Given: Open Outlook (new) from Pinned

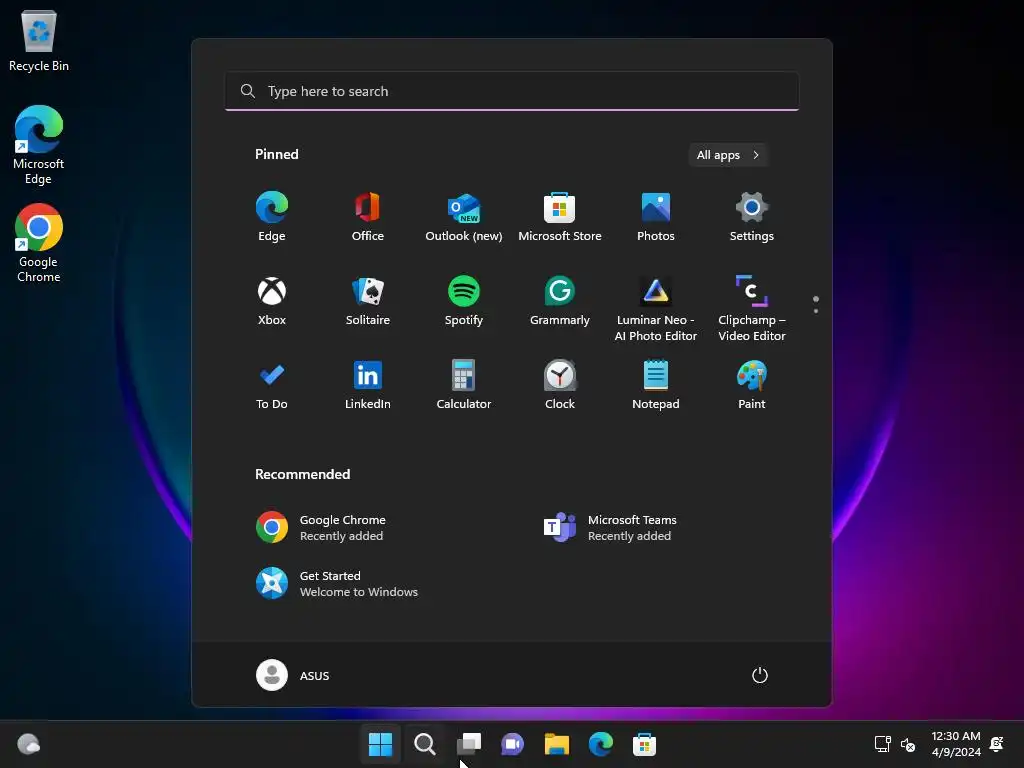Looking at the screenshot, I should point(464,217).
